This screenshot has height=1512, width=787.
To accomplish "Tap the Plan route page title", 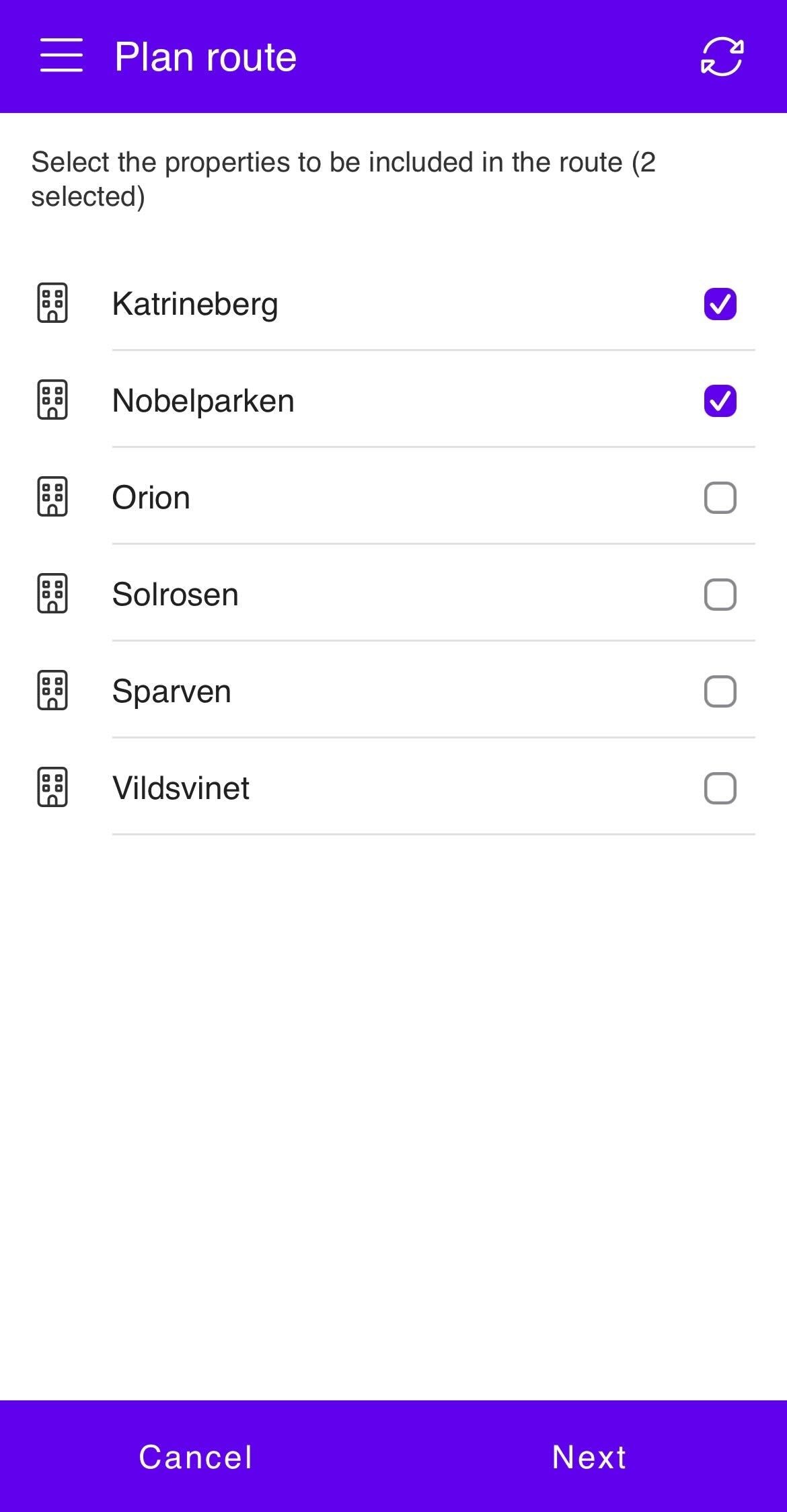I will pos(205,56).
